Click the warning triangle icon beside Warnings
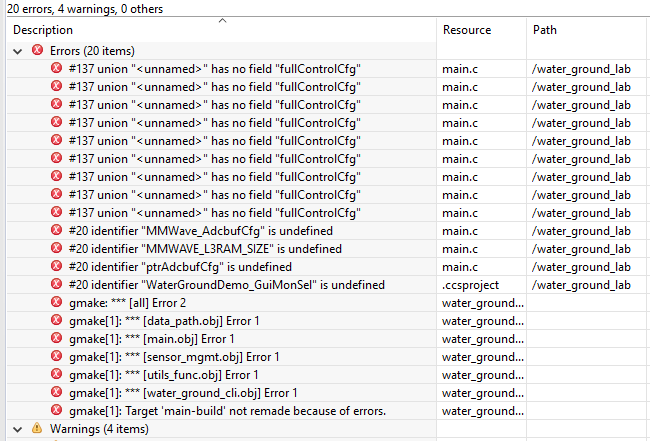Image resolution: width=650 pixels, height=441 pixels. (38, 429)
